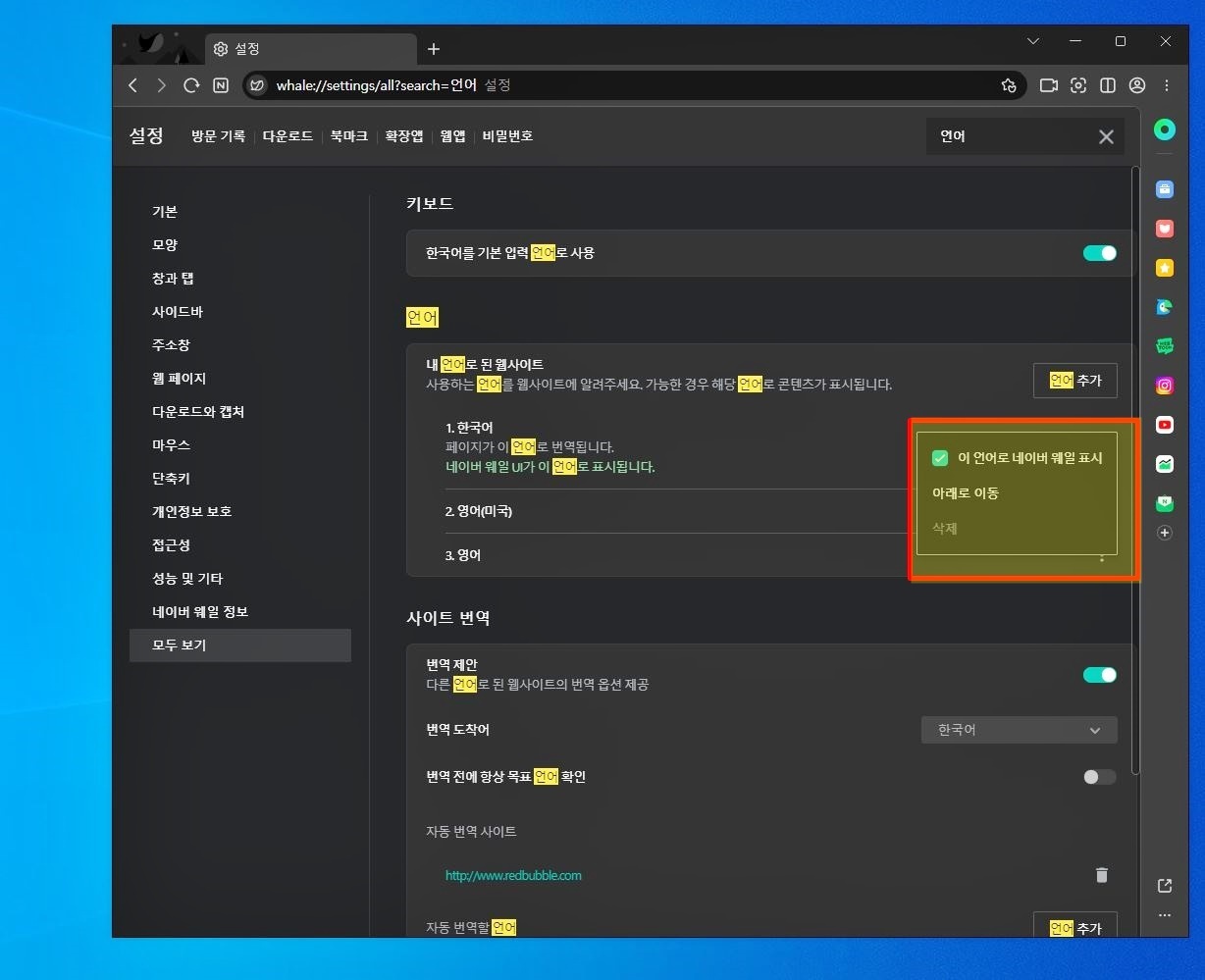Image resolution: width=1205 pixels, height=980 pixels.
Task: Open the Papago parrot sidebar icon
Action: [1165, 307]
